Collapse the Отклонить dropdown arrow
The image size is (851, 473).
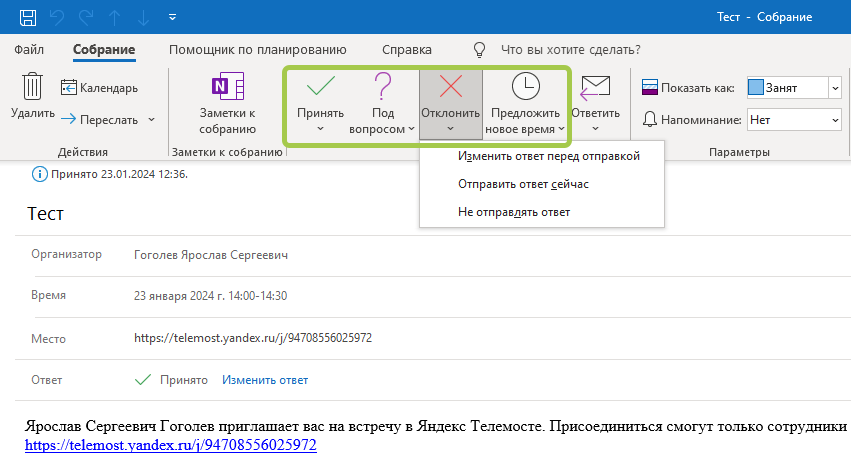450,129
